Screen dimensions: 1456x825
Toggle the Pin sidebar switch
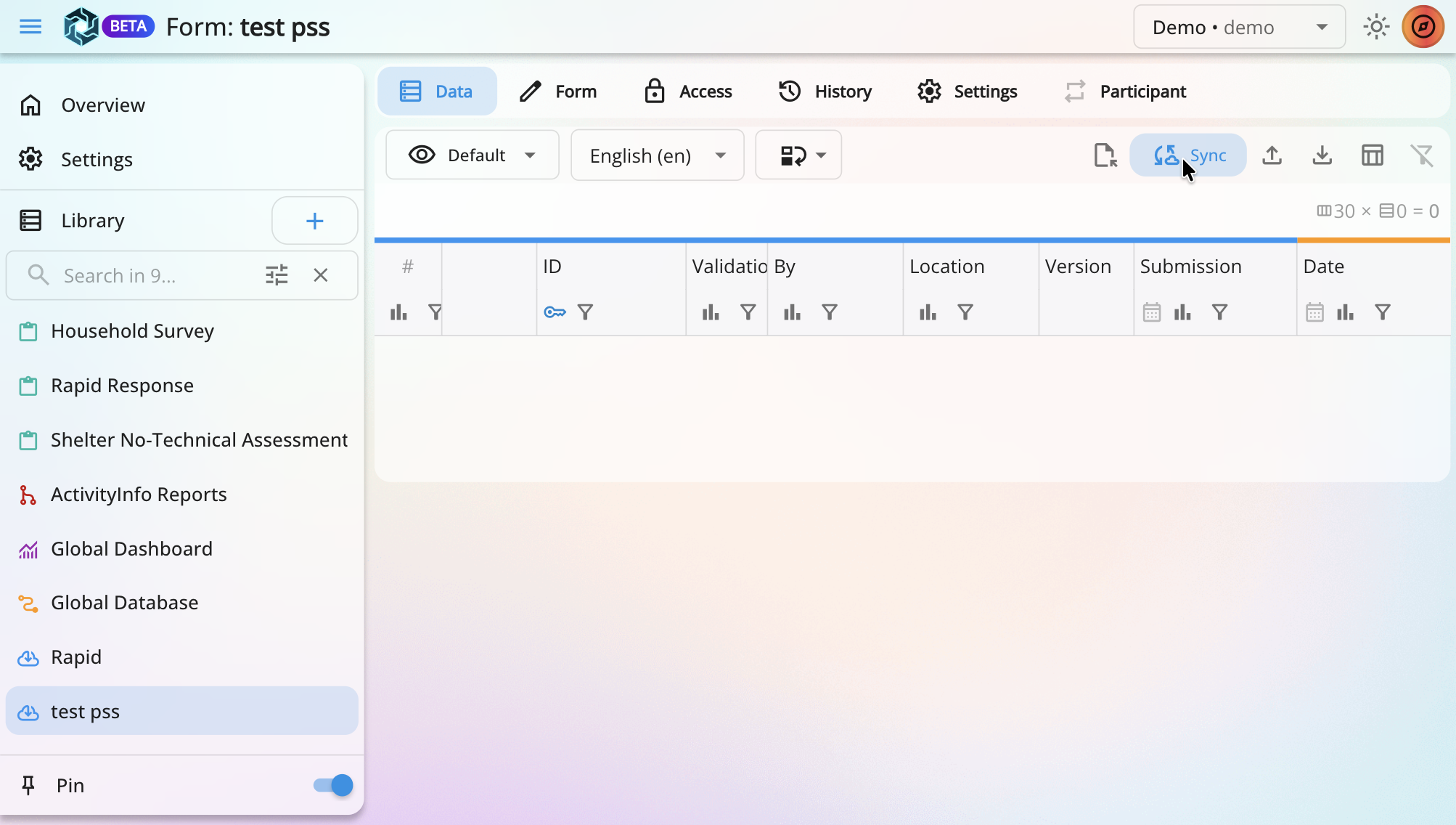[x=333, y=785]
